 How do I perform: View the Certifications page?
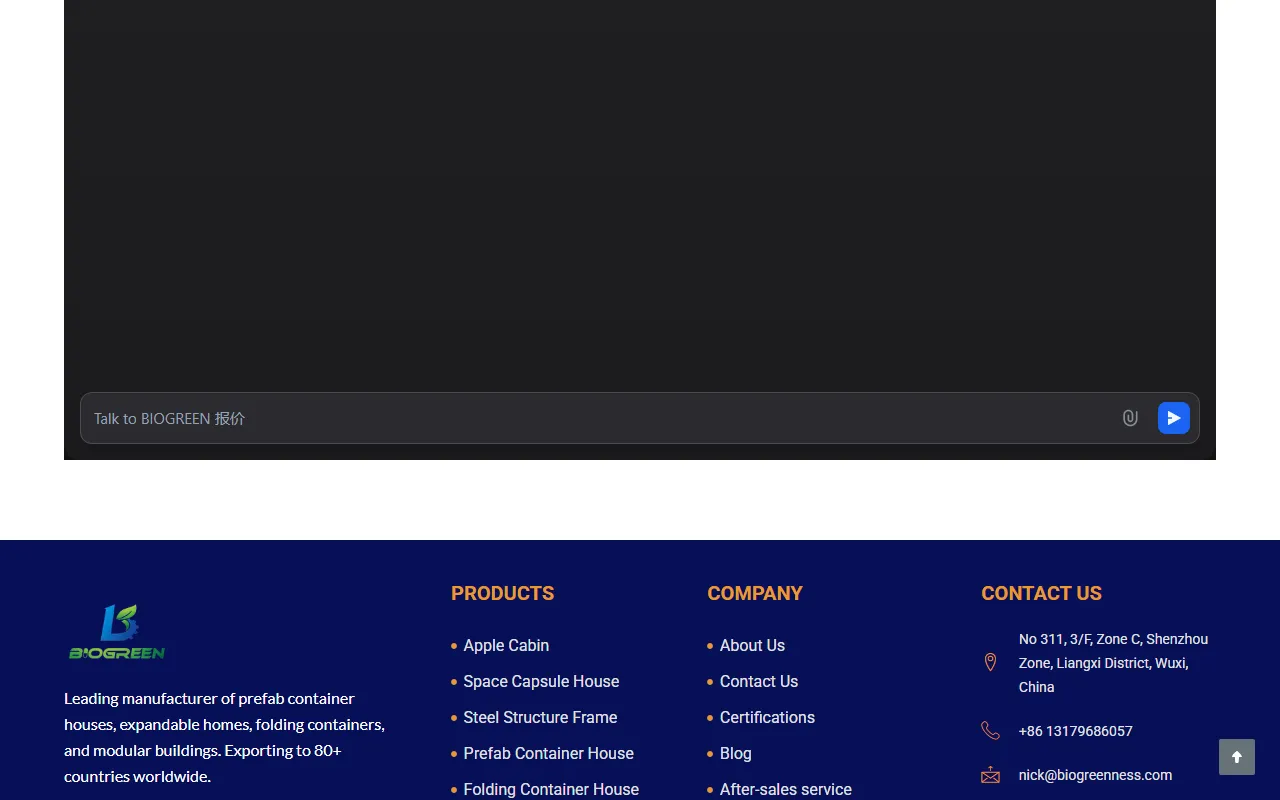coord(767,717)
